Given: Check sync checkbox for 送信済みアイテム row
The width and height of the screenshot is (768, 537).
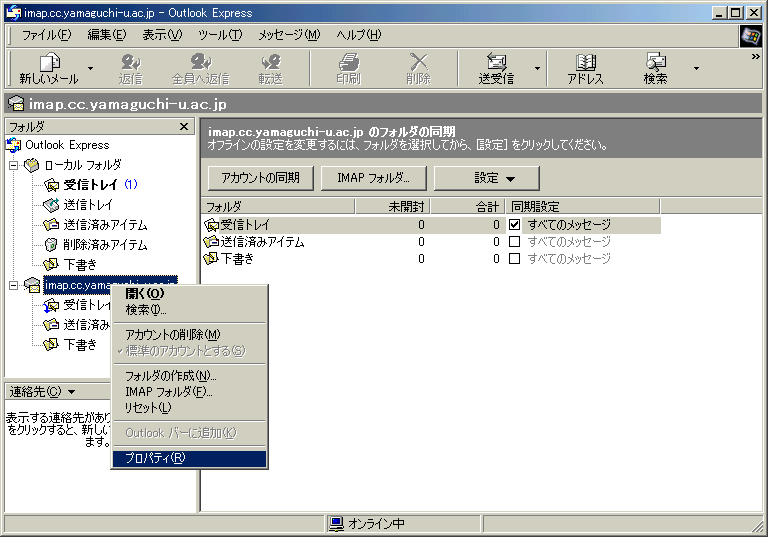Looking at the screenshot, I should pos(514,242).
